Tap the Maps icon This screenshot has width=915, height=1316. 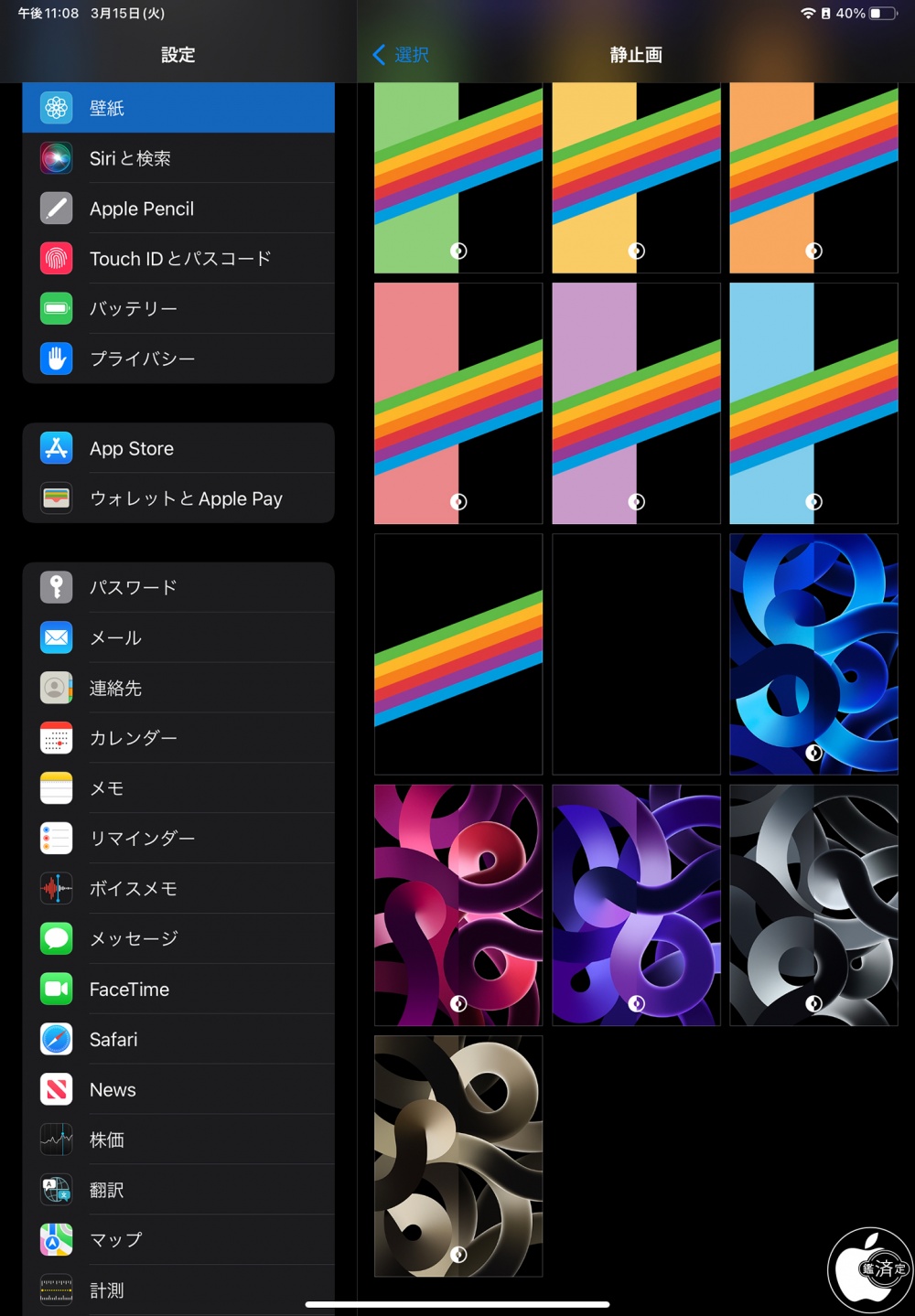(x=56, y=1240)
